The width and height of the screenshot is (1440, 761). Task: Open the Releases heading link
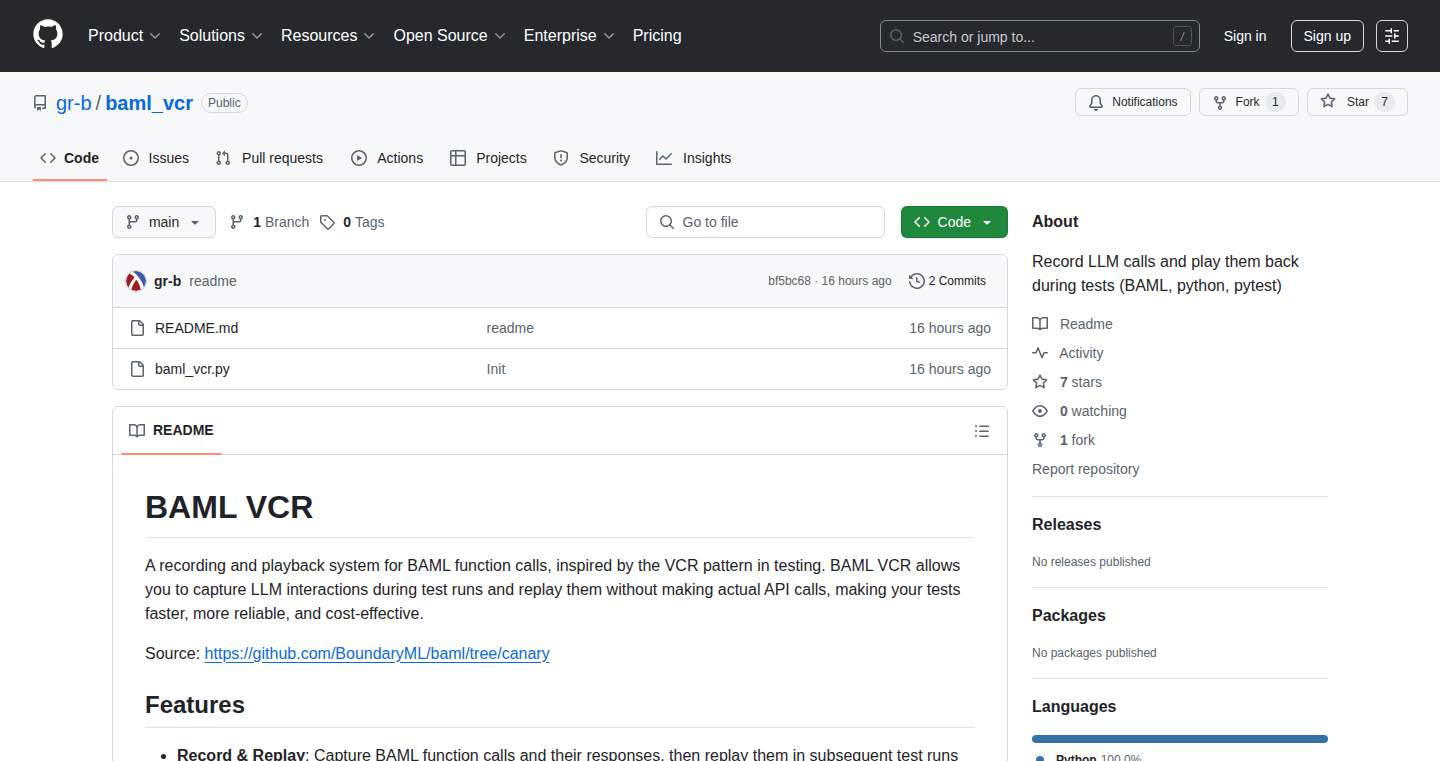coord(1066,524)
